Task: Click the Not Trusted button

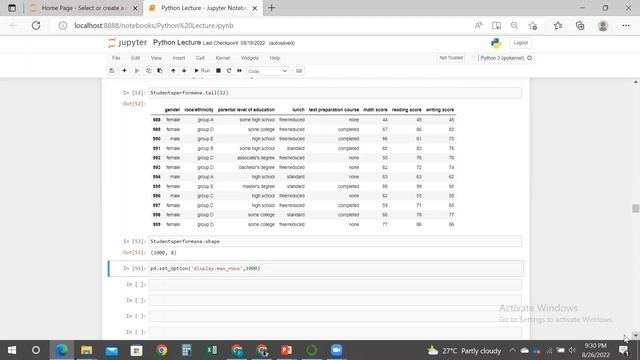Action: 451,58
